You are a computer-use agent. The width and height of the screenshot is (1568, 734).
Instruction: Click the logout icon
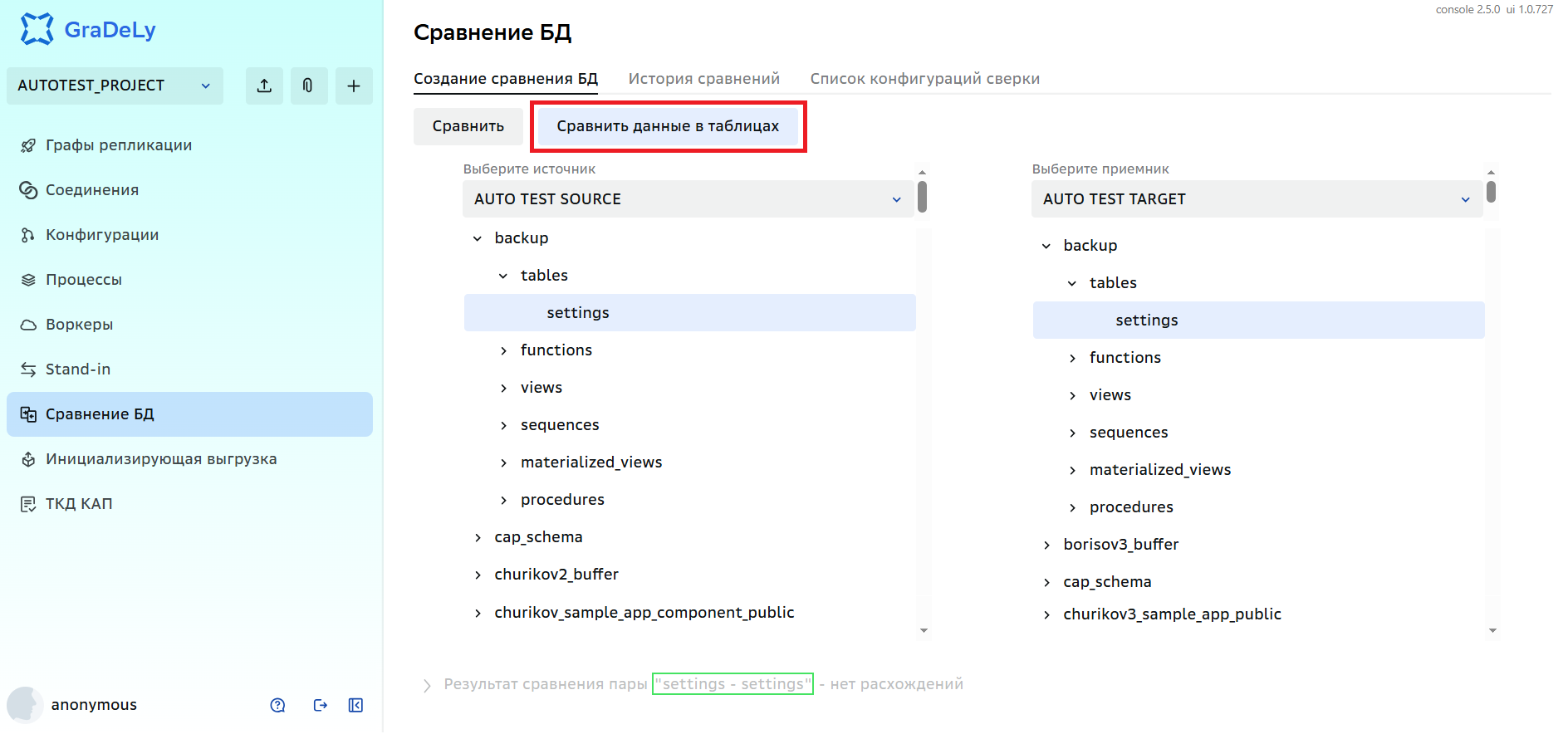pos(320,705)
